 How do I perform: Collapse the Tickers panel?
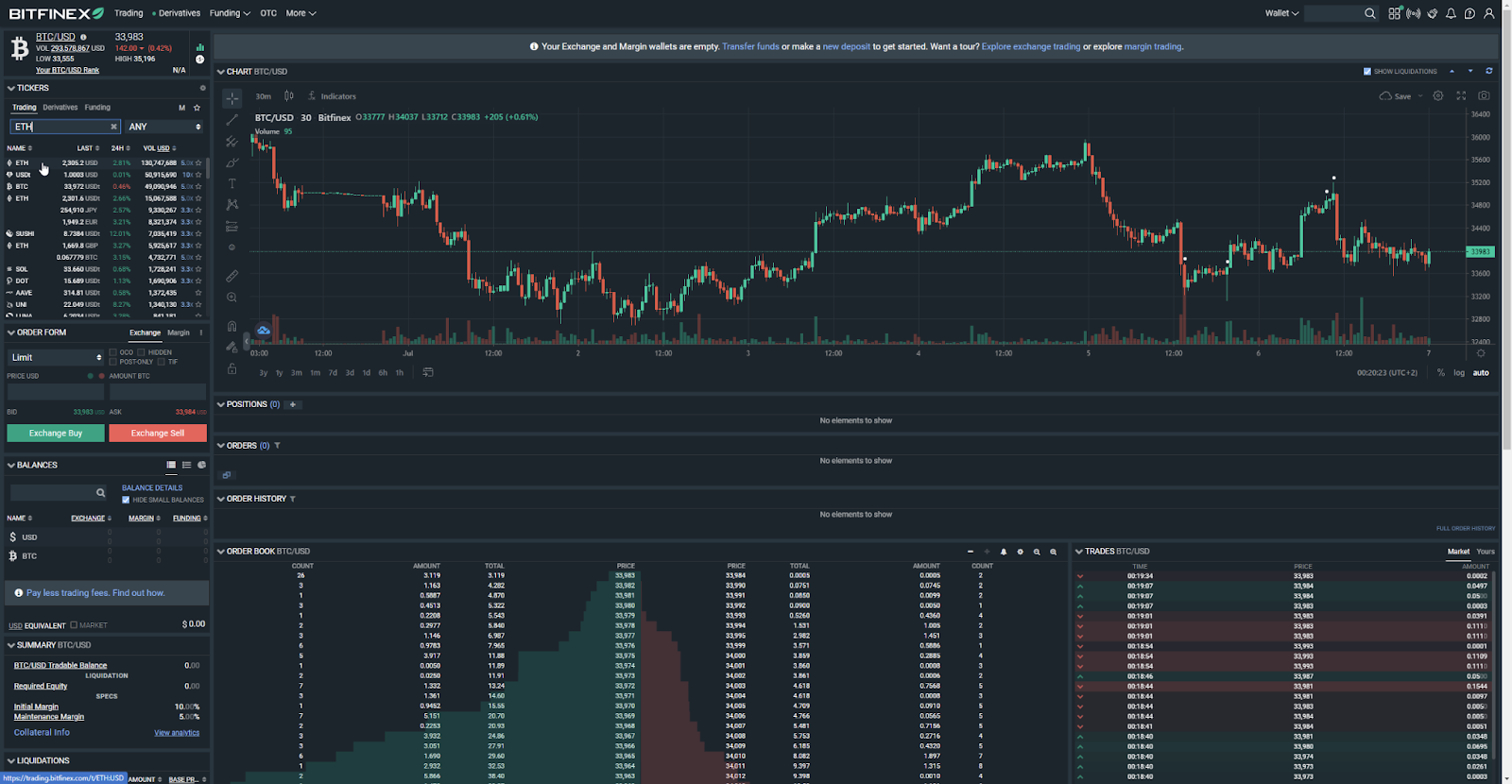coord(11,88)
